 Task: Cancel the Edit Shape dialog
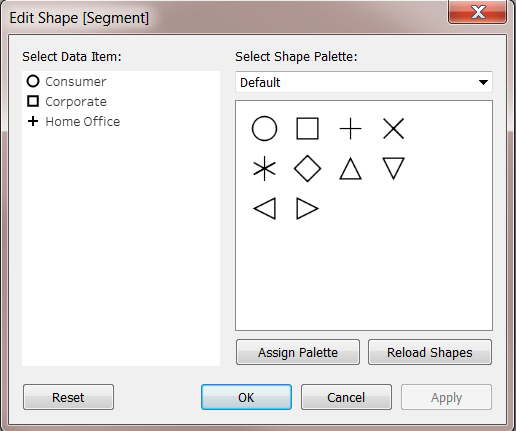point(346,397)
